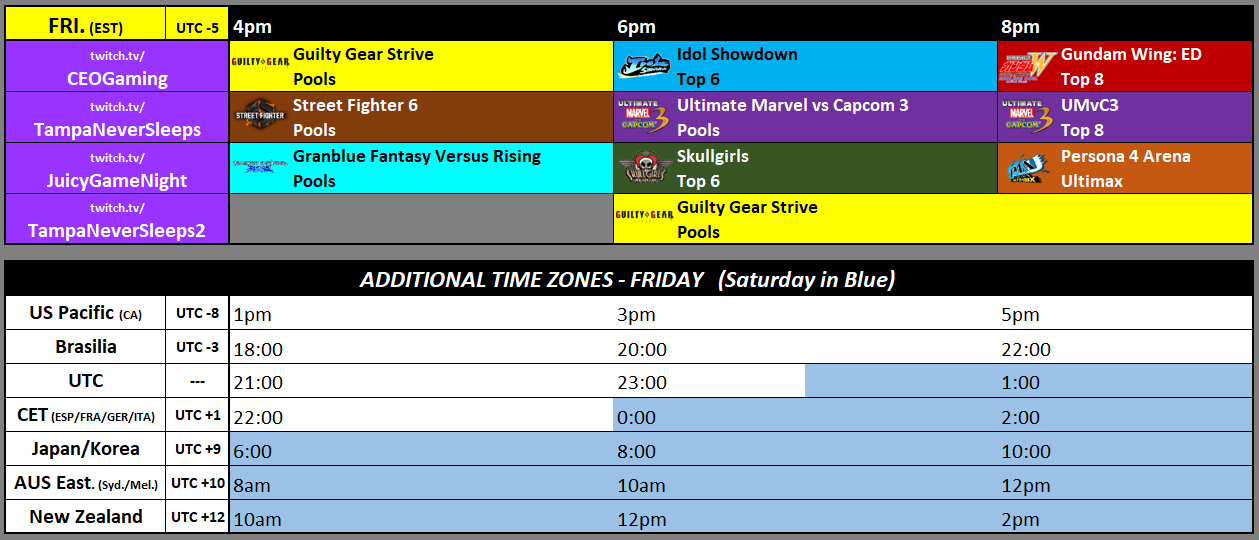This screenshot has height=540, width=1259.
Task: Click the Granblue Fantasy Versus Rising logo
Action: click(260, 167)
